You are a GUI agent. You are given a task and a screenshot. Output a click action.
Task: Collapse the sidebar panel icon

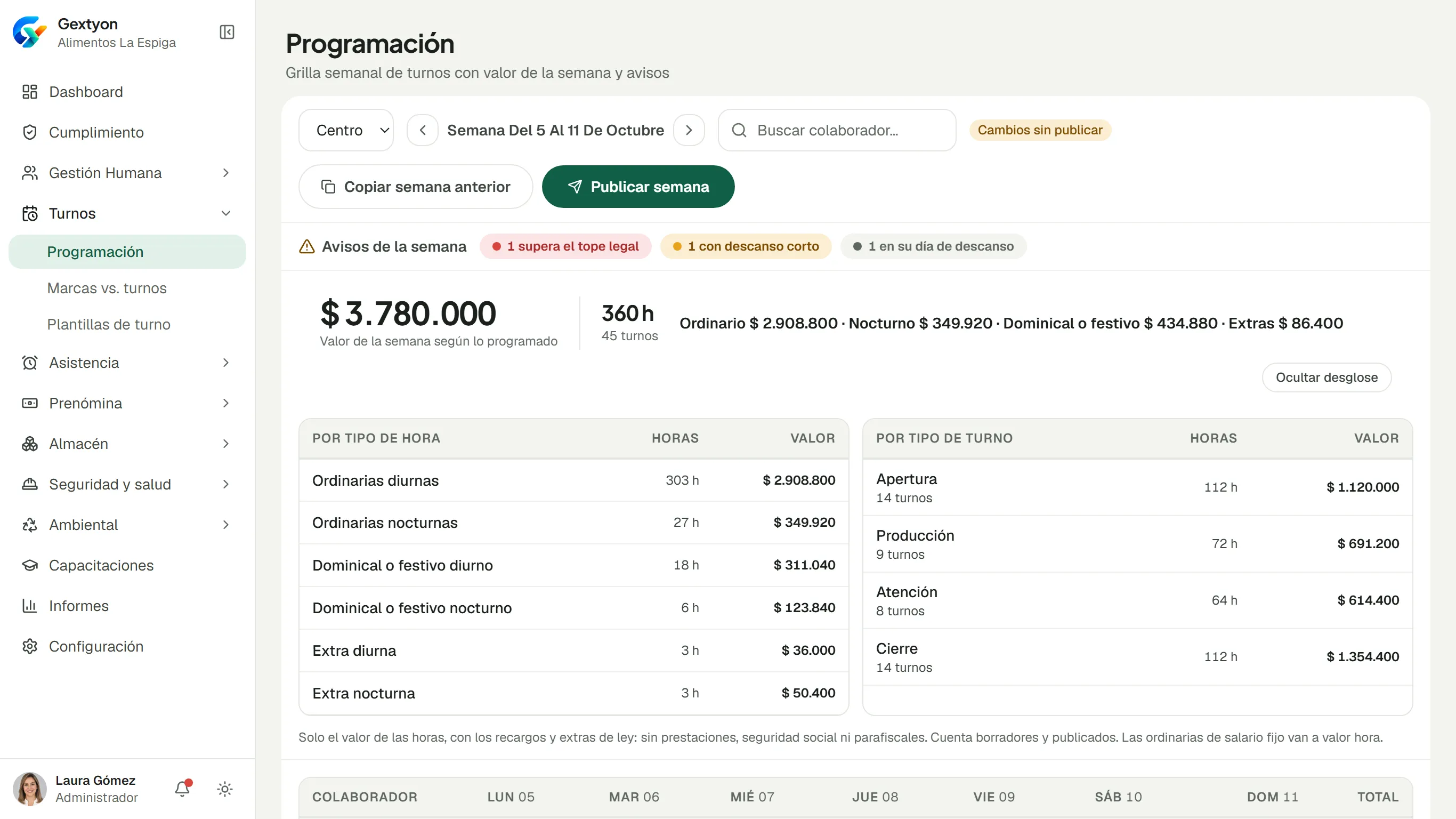click(x=227, y=32)
